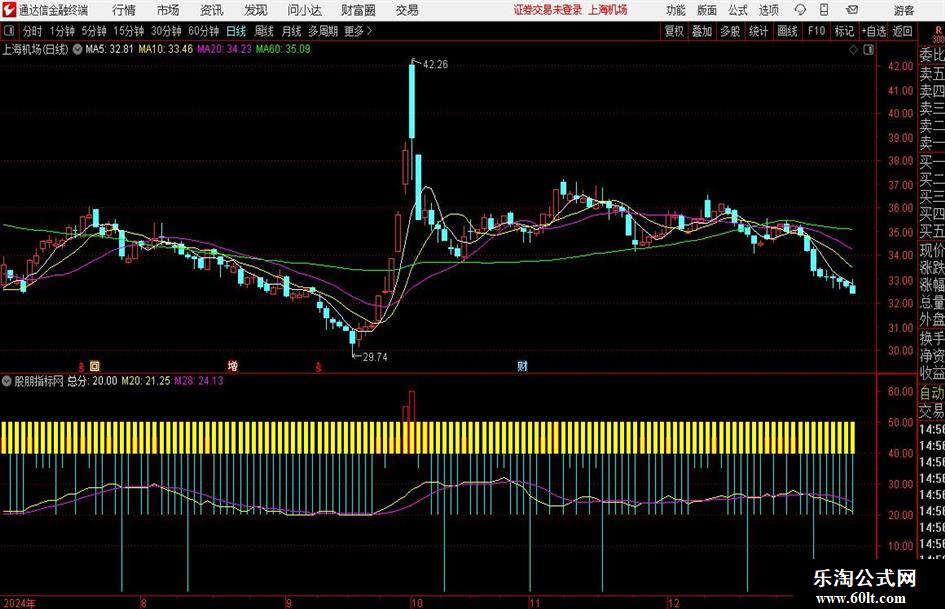Image resolution: width=945 pixels, height=609 pixels.
Task: Open the 版面 menu
Action: pos(706,10)
